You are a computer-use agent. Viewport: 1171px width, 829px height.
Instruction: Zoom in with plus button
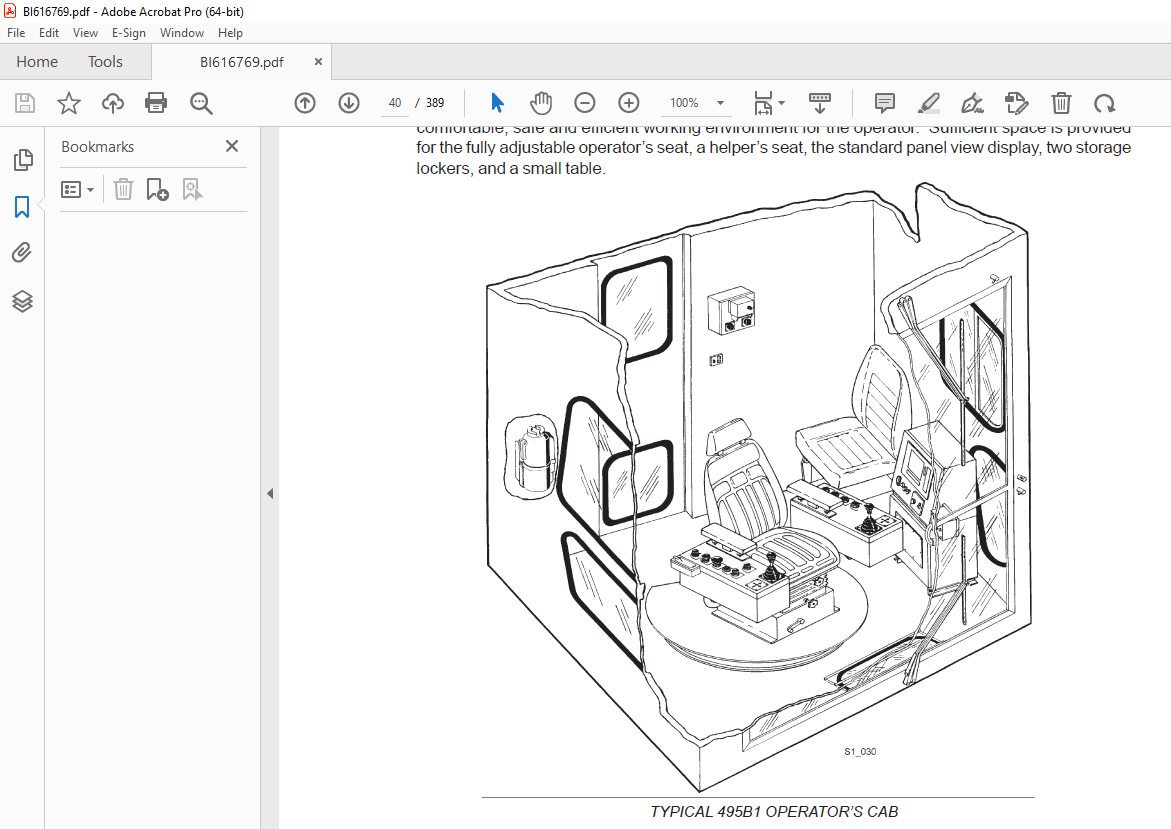(629, 103)
